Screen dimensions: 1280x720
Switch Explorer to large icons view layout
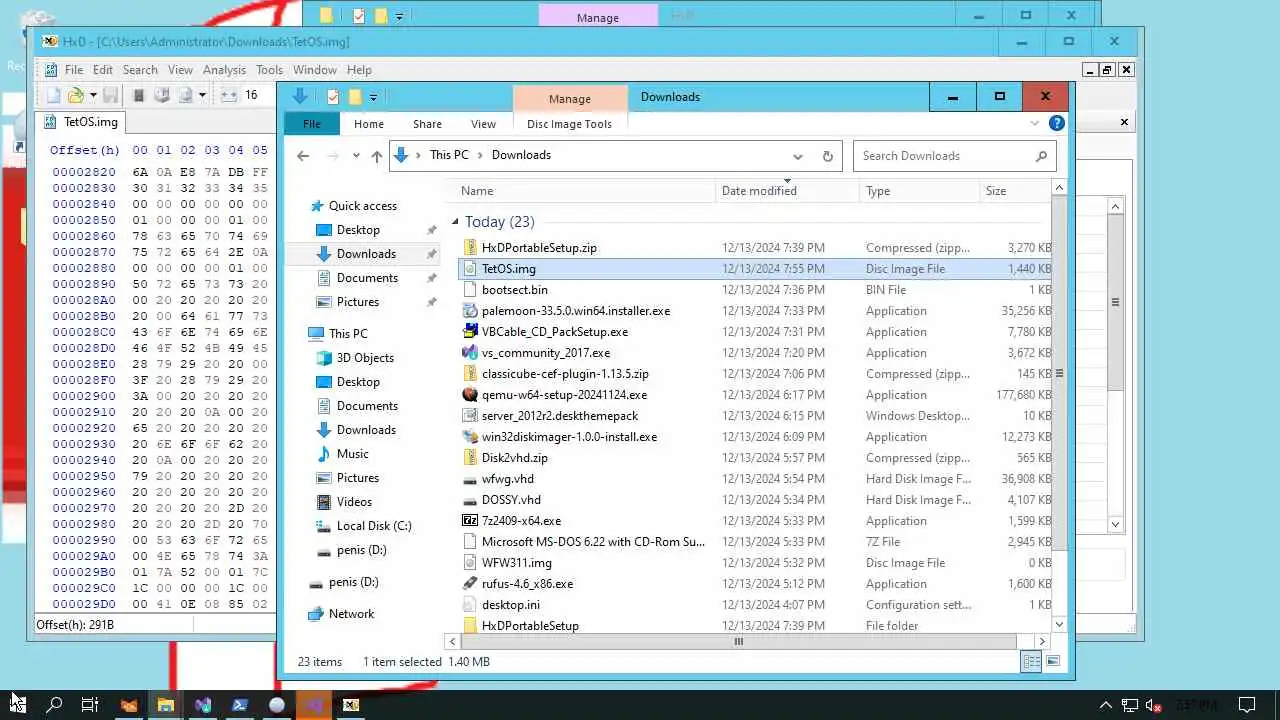click(x=1052, y=662)
